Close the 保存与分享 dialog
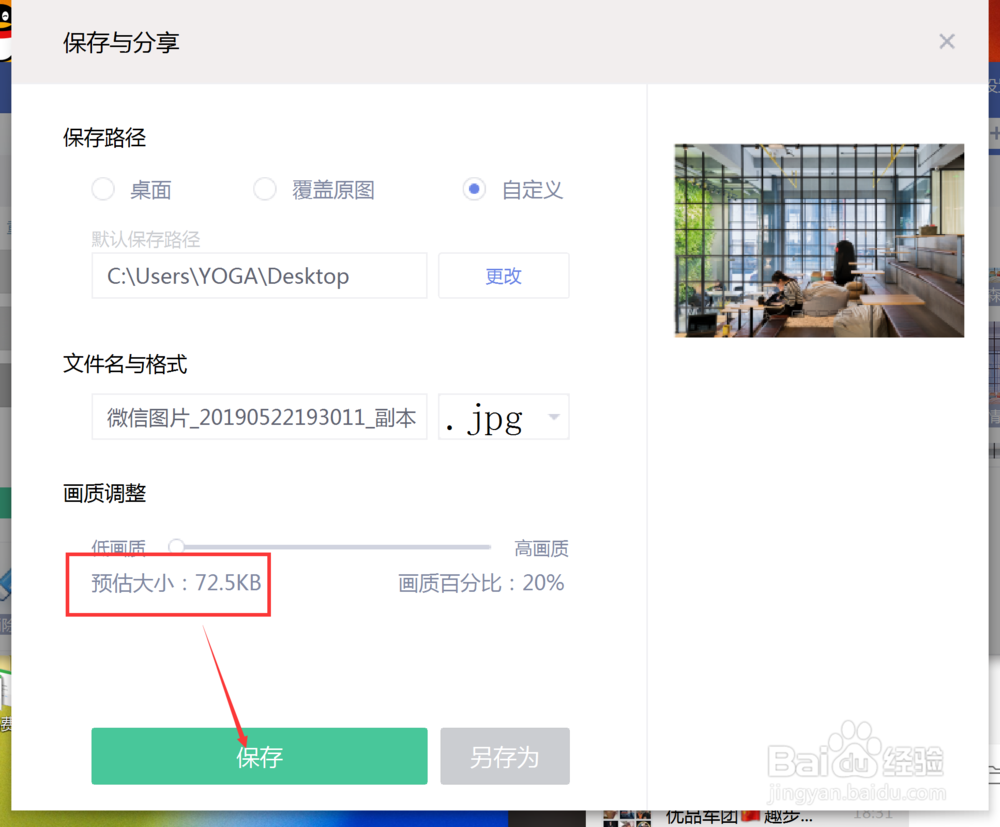The width and height of the screenshot is (1000, 827). click(946, 41)
